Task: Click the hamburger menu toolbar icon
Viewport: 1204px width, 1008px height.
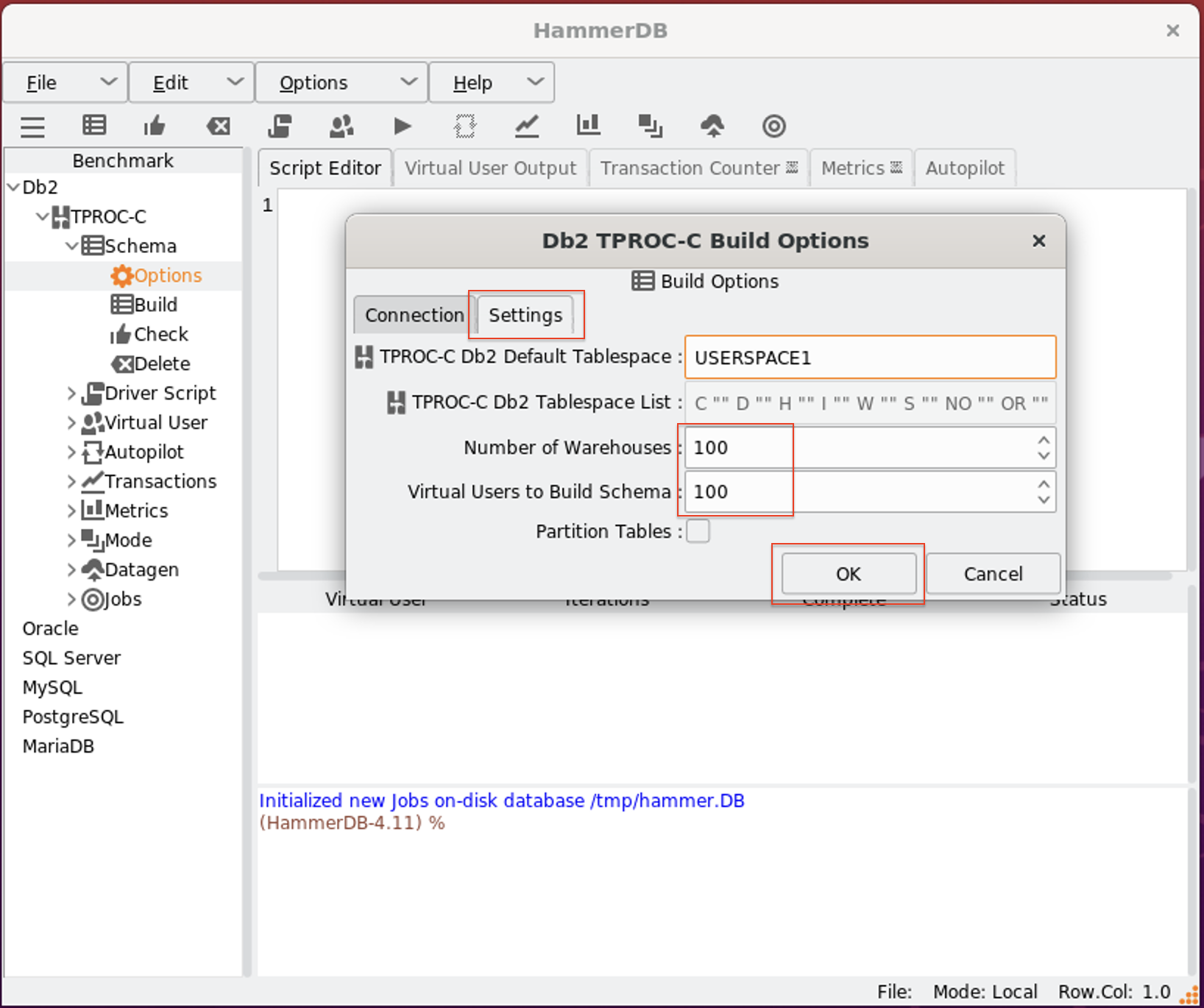Action: click(32, 127)
